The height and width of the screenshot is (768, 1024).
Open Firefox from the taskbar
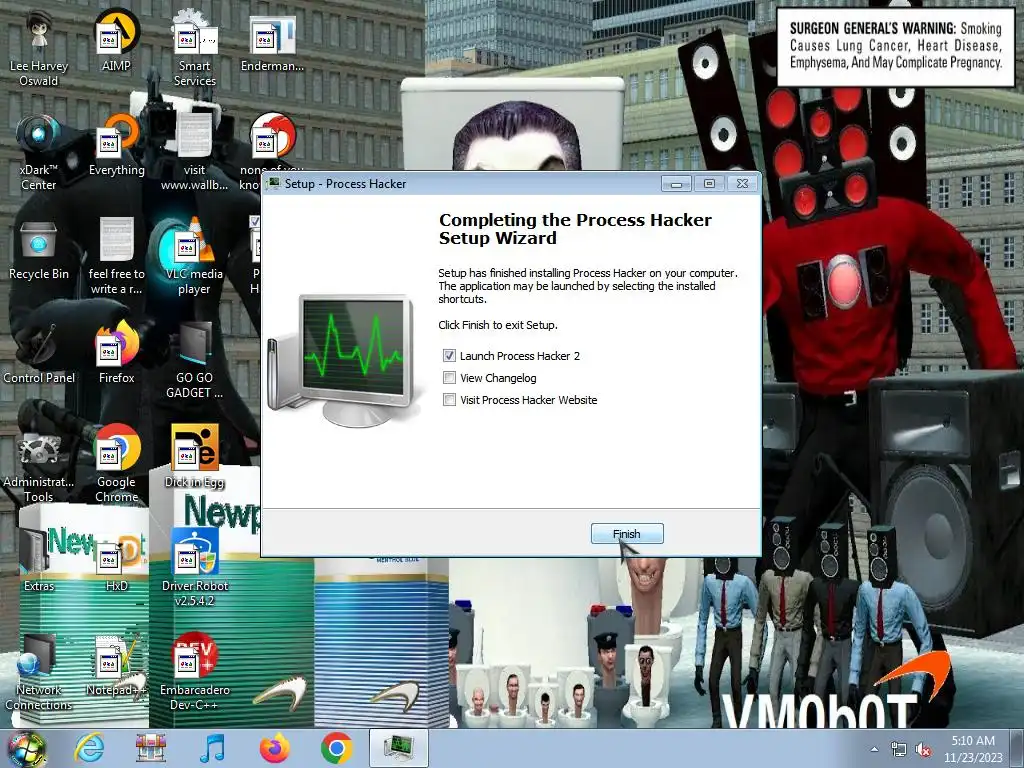(x=274, y=748)
